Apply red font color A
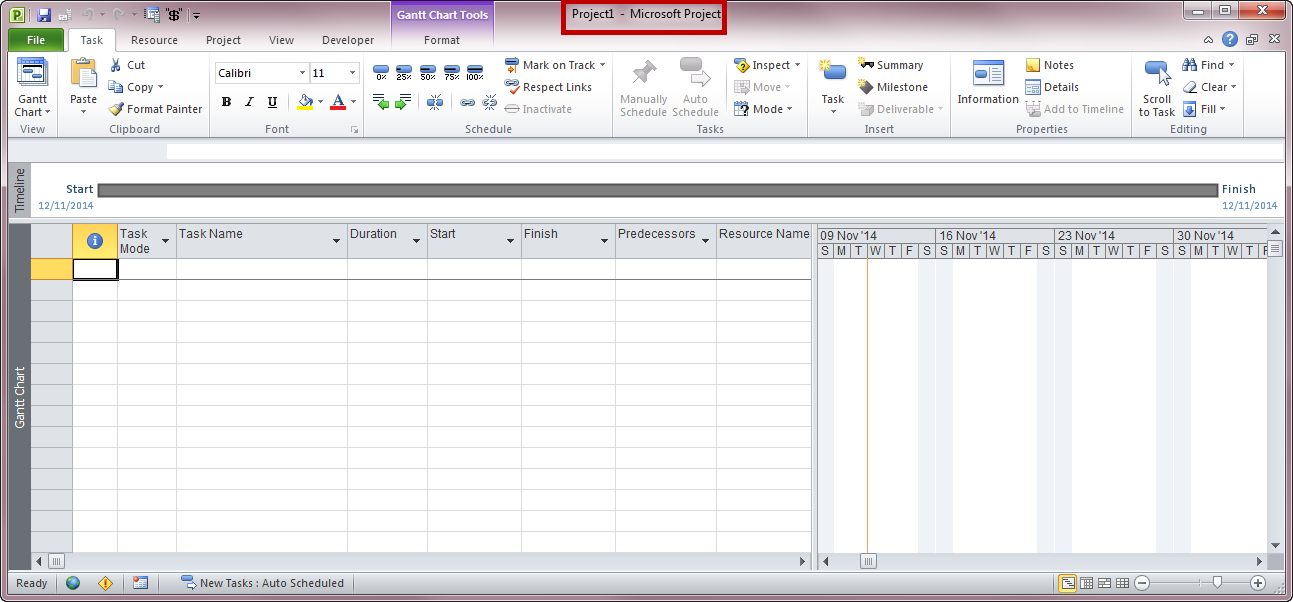Viewport: 1293px width, 602px height. tap(338, 101)
